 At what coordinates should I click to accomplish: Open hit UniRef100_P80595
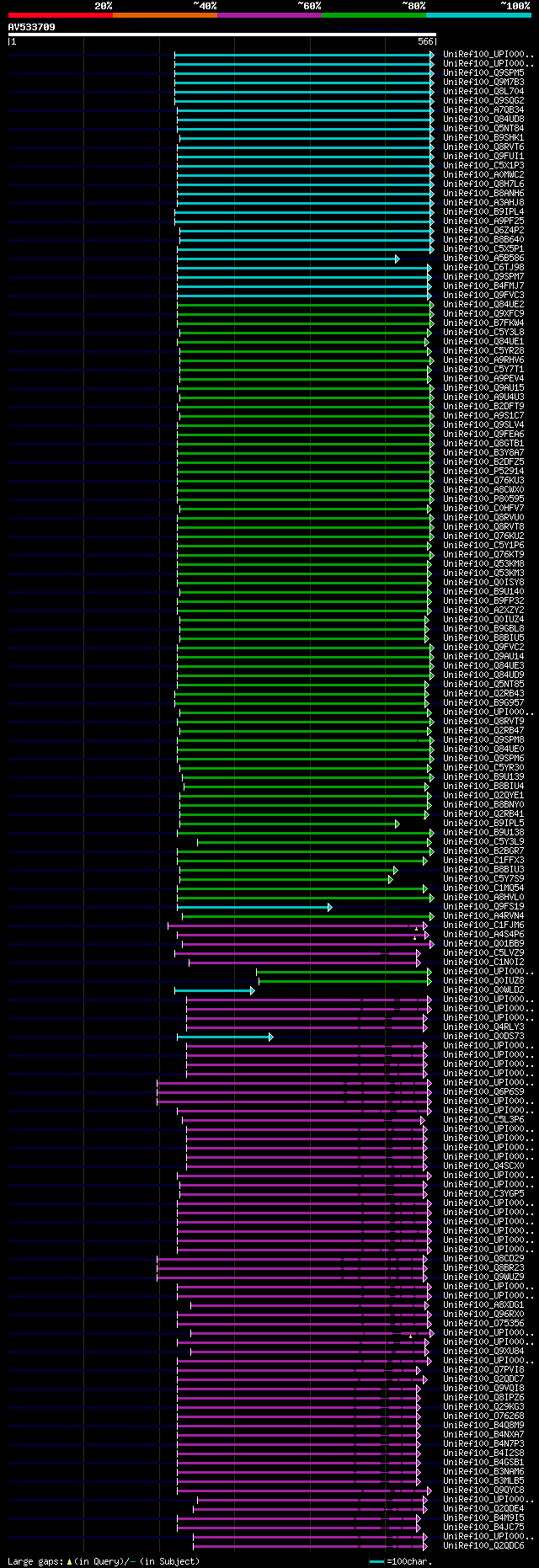pyautogui.click(x=483, y=499)
